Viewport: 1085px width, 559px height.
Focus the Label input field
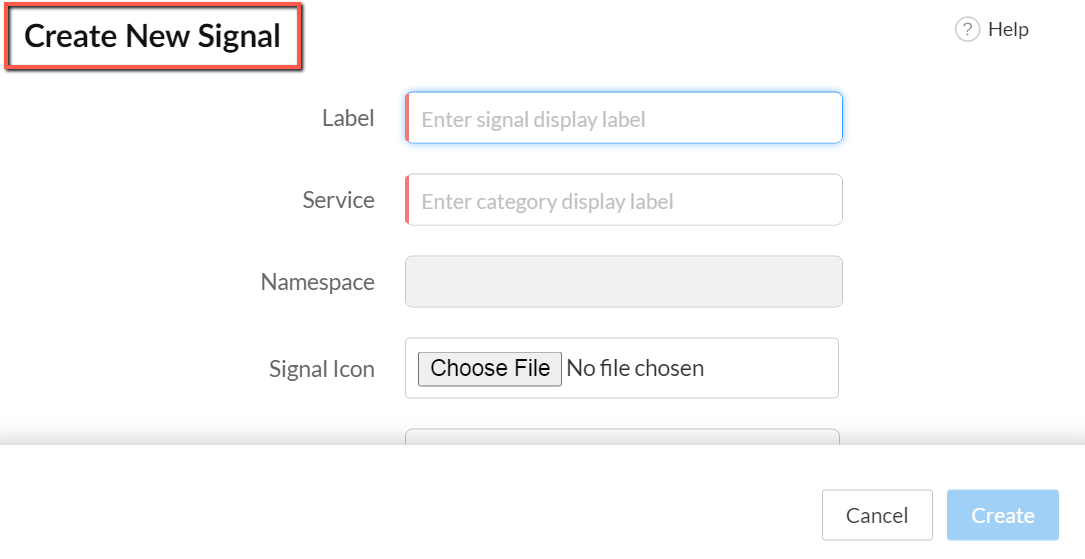(624, 119)
